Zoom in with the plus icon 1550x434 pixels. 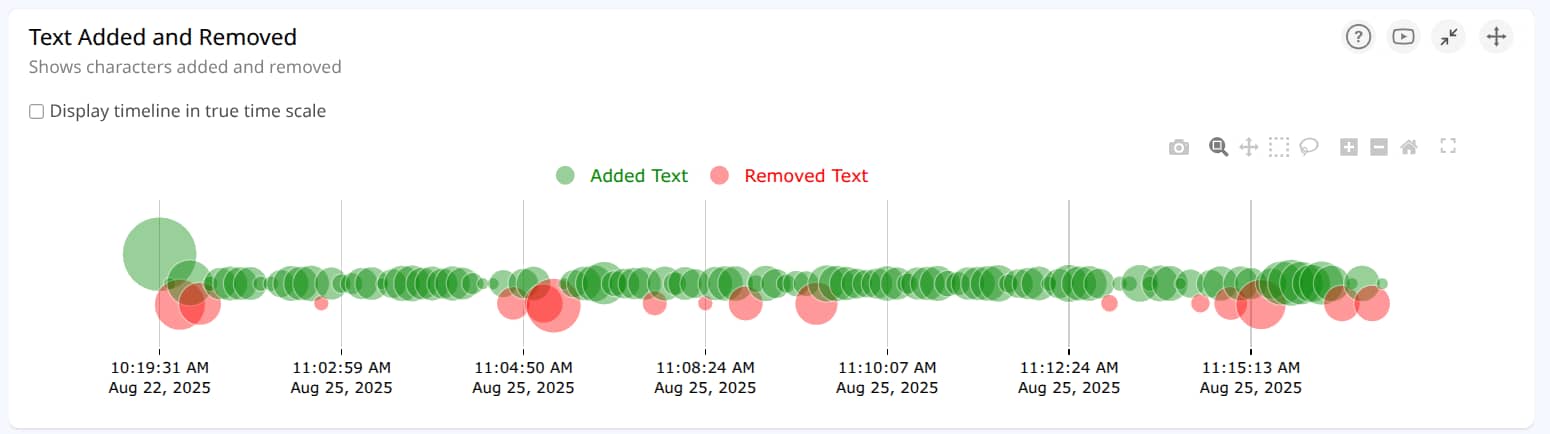click(1348, 147)
